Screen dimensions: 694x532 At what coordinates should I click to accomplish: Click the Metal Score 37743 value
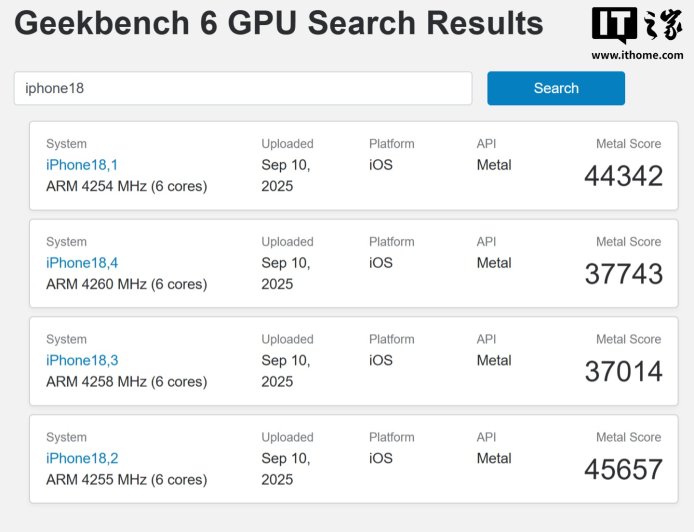tap(623, 274)
